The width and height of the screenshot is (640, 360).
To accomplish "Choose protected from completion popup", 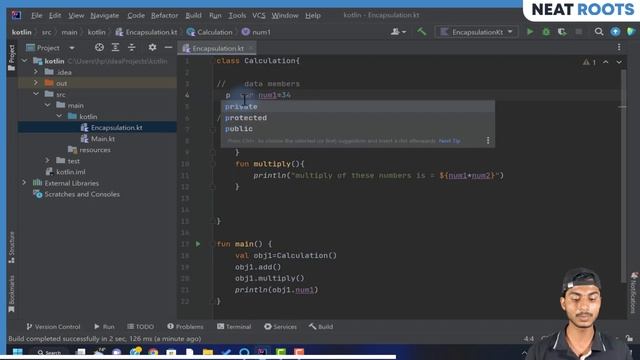I will click(358, 118).
